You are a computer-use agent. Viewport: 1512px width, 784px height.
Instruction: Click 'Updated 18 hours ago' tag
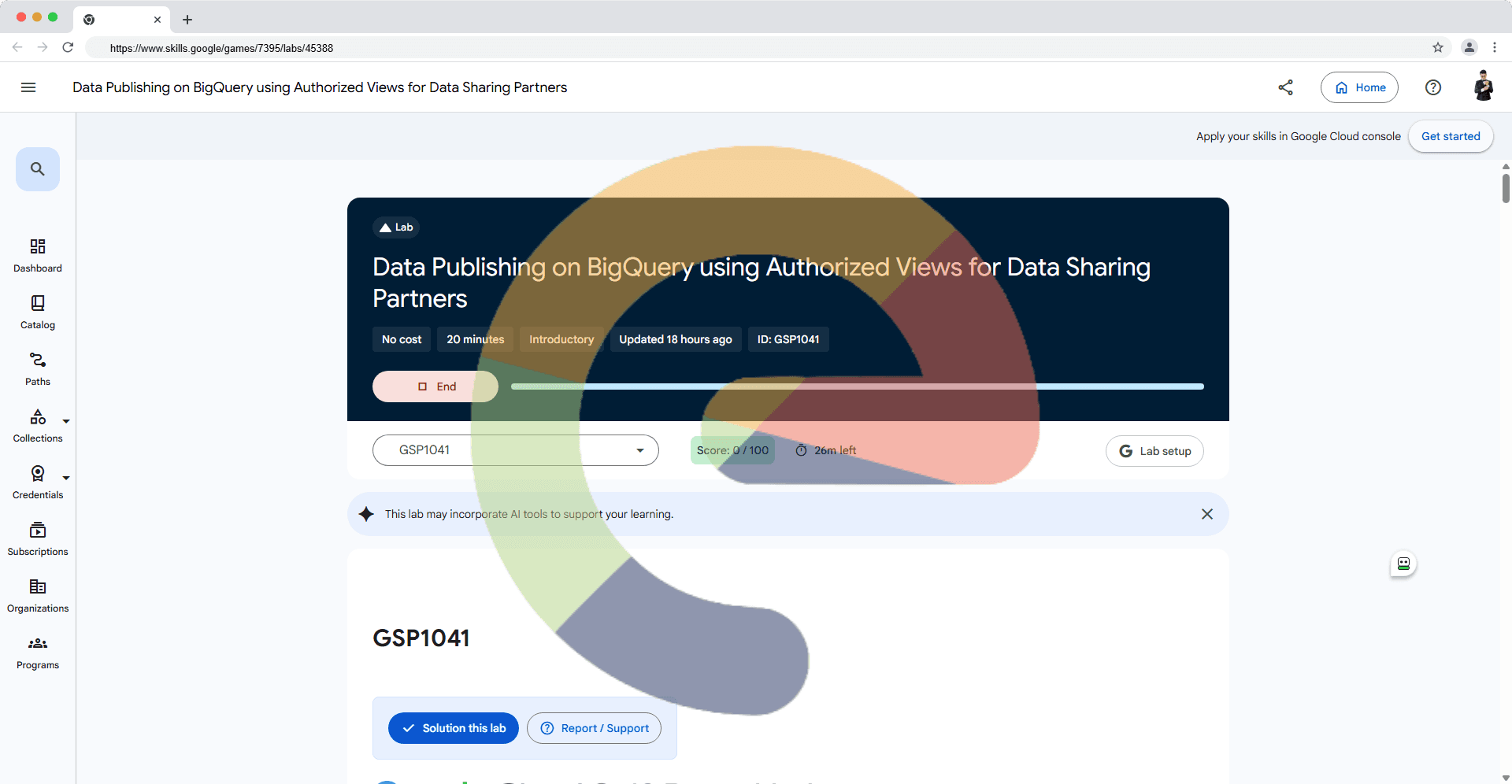pos(676,339)
